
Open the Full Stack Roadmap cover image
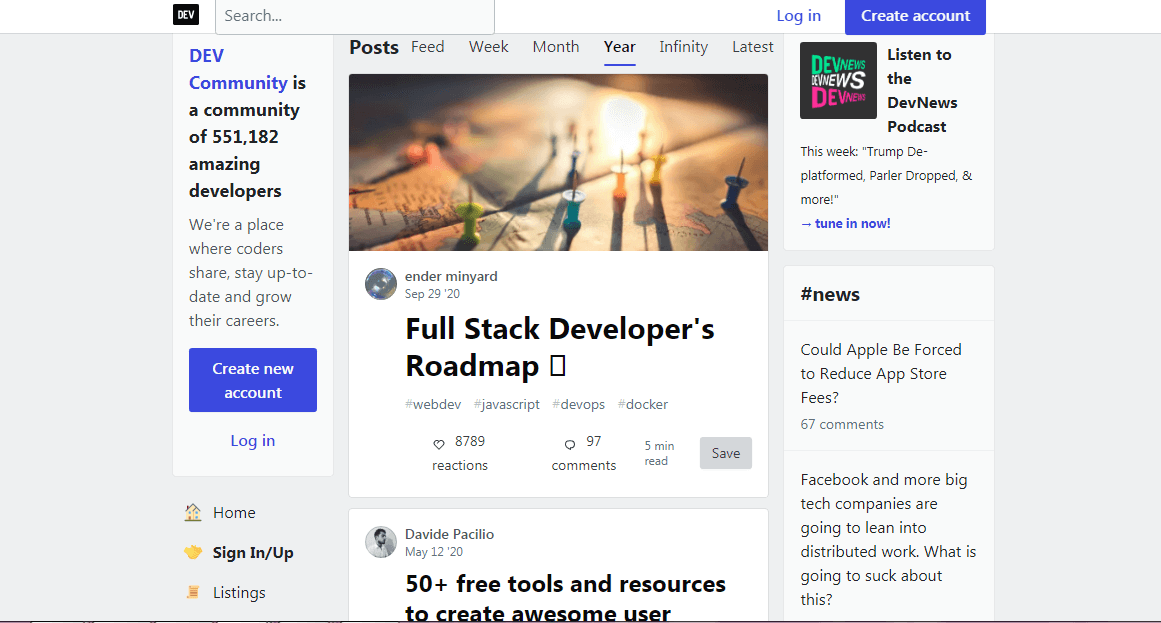coord(558,162)
